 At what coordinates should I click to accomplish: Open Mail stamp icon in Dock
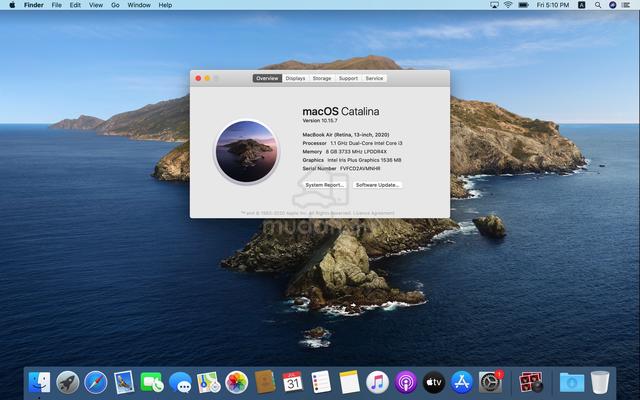[124, 382]
